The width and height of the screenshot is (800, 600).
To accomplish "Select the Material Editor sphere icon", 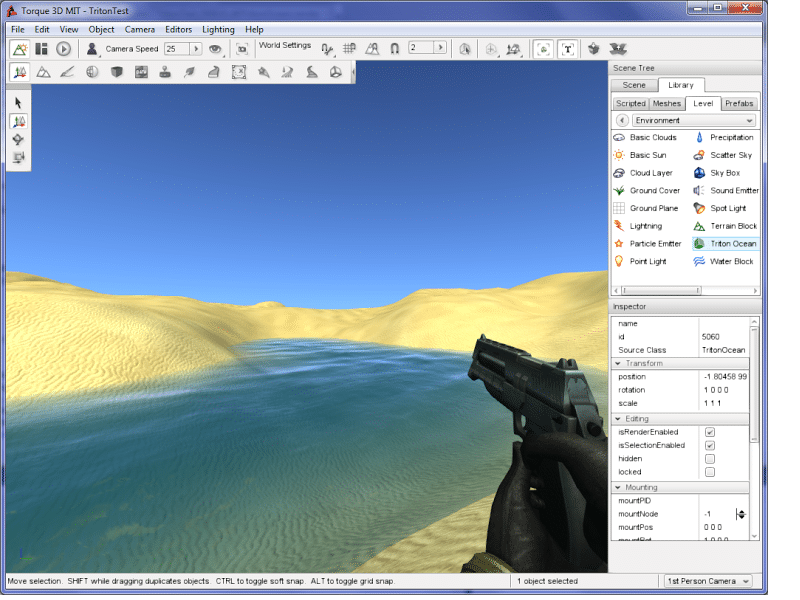I will (x=92, y=72).
